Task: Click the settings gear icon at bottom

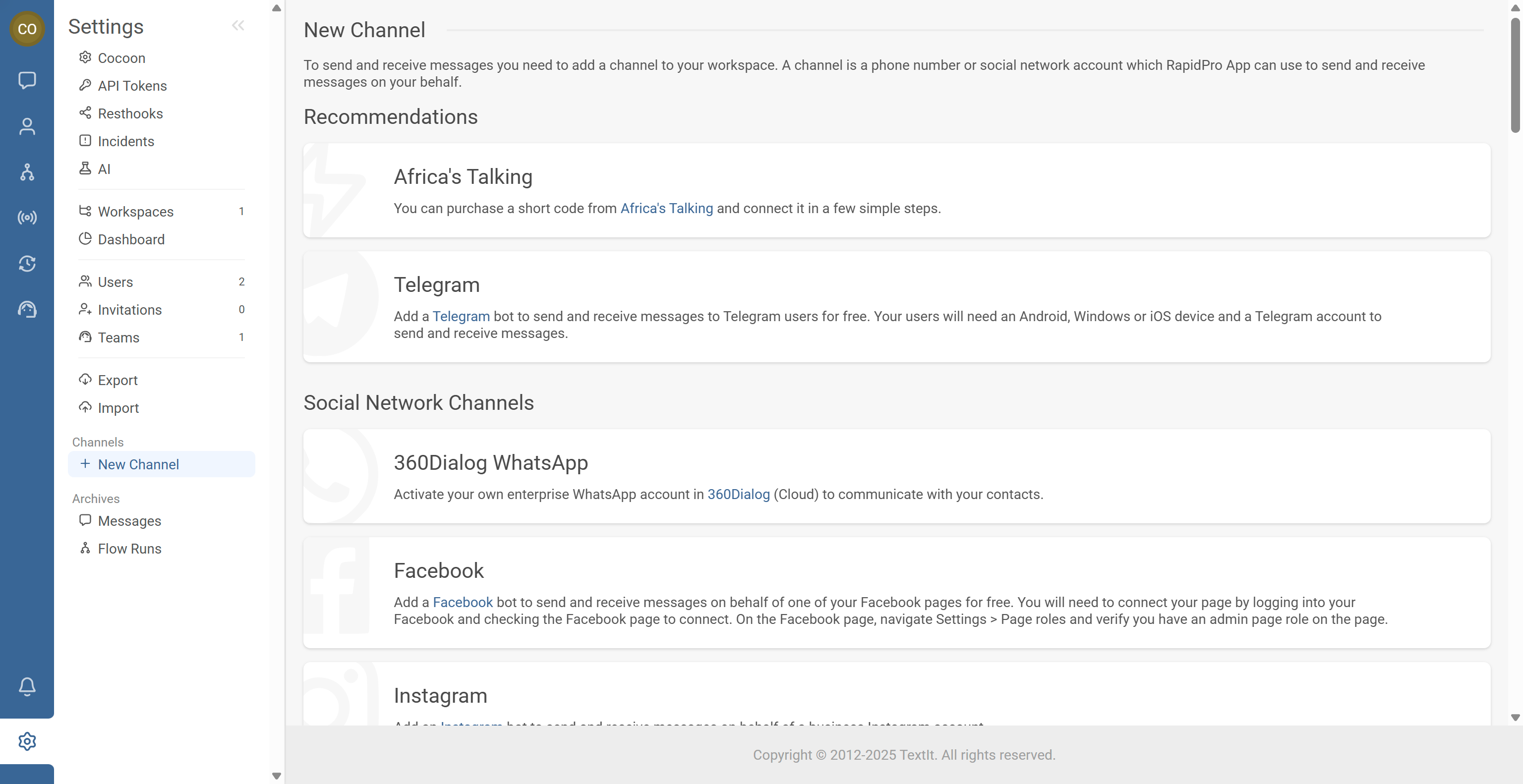Action: [27, 741]
